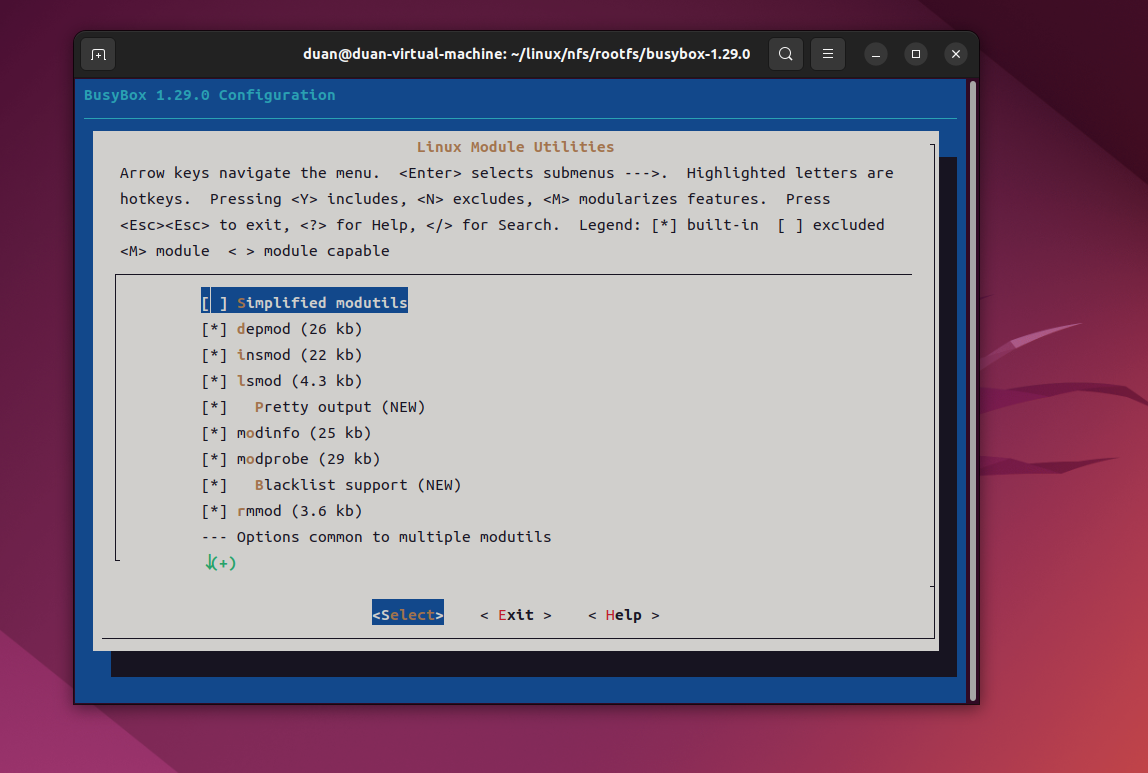The width and height of the screenshot is (1148, 773).
Task: Click the 'BusyBox 1.29.0 Configuration' title text
Action: pos(209,95)
